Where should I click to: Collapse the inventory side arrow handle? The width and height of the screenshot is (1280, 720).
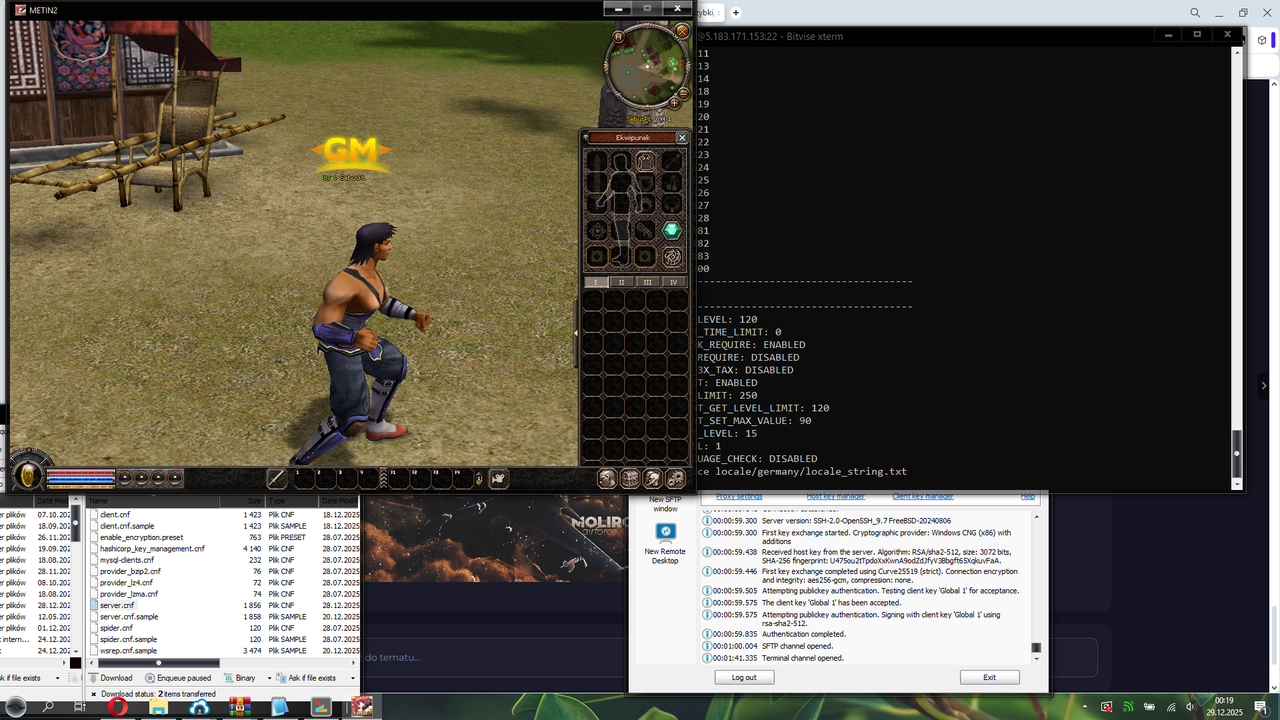[x=577, y=333]
